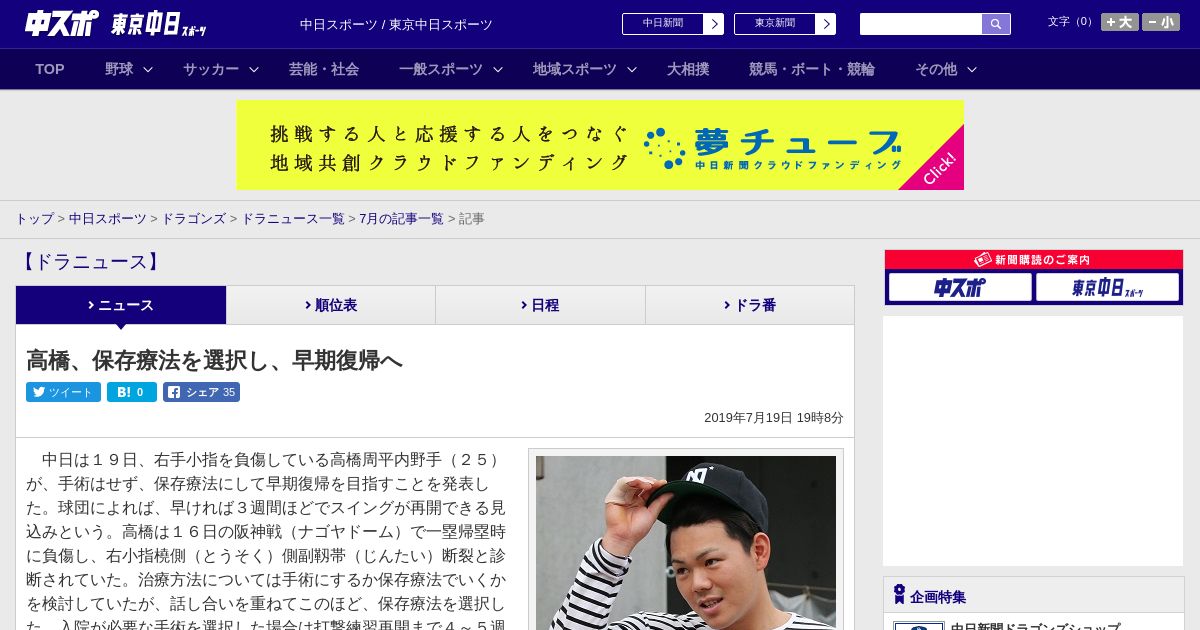Click the 企画特集 ribbon icon
Image resolution: width=1200 pixels, height=630 pixels.
[x=899, y=595]
